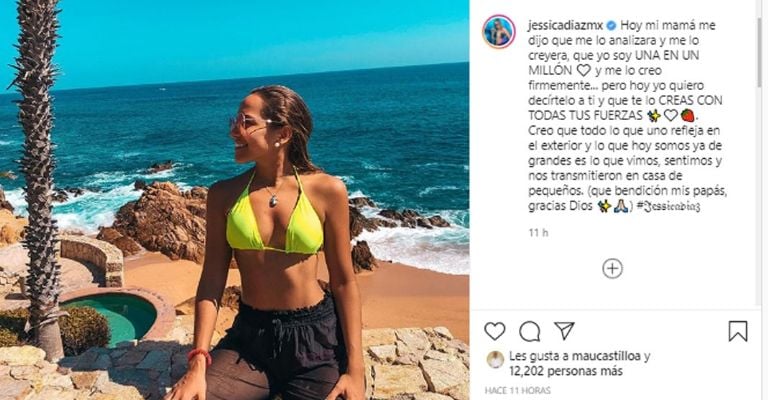The image size is (768, 400).
Task: View 12,202 personas más likes list
Action: (566, 372)
